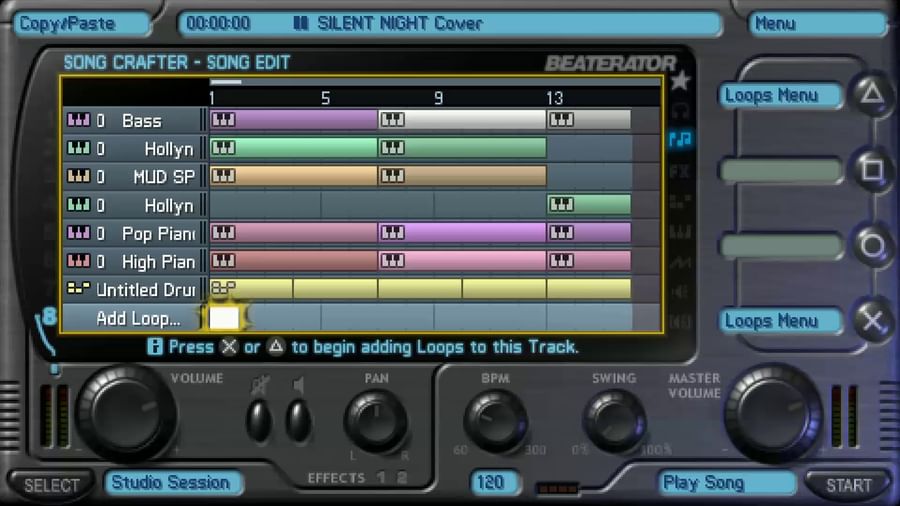Select the Pop Piano track name

click(x=158, y=233)
